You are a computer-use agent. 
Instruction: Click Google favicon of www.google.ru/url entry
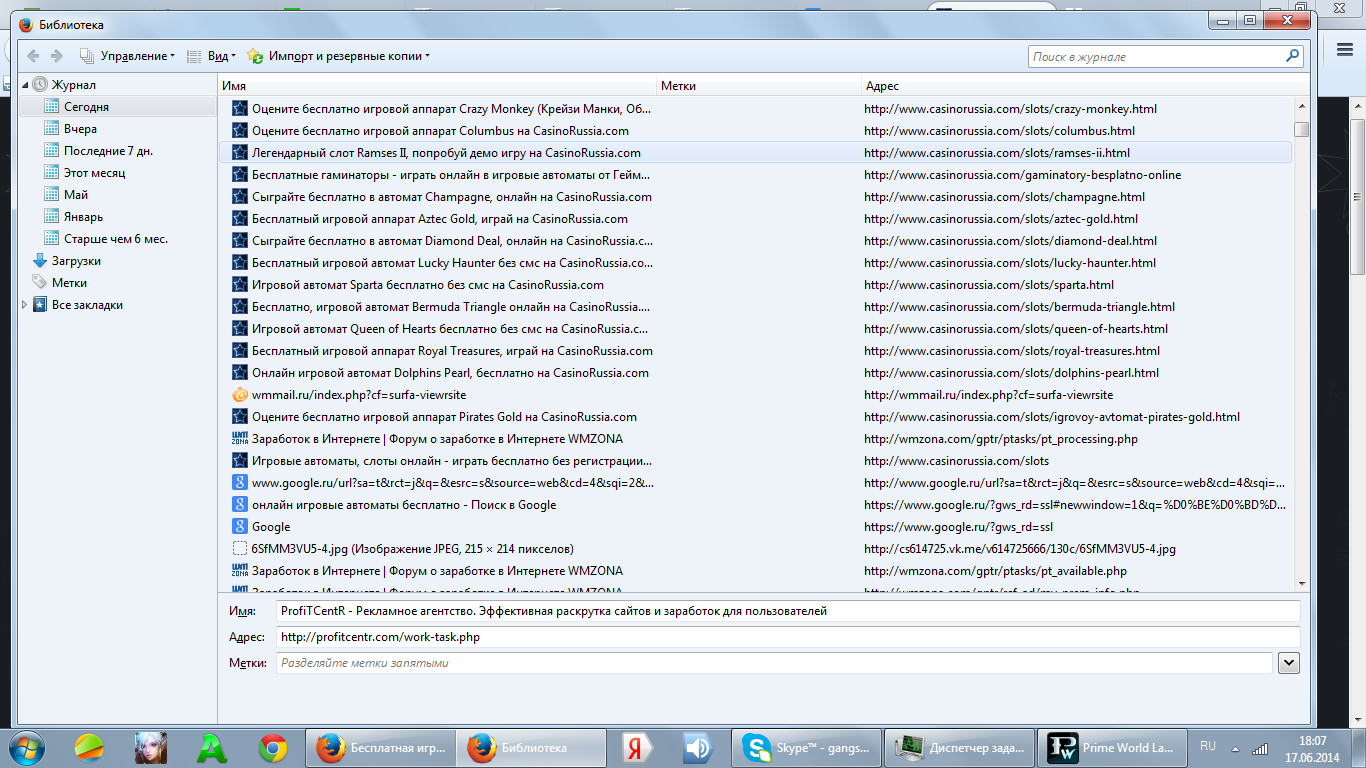(240, 483)
